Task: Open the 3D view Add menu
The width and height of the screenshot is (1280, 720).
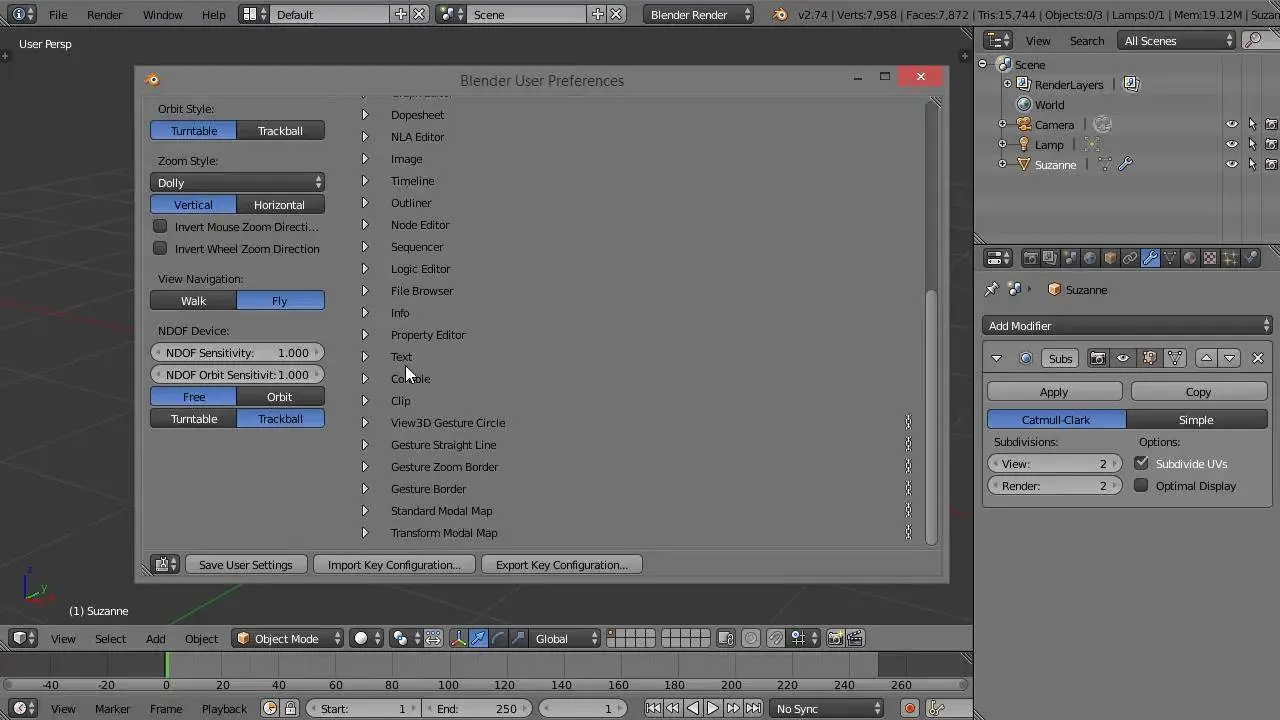Action: pos(155,638)
